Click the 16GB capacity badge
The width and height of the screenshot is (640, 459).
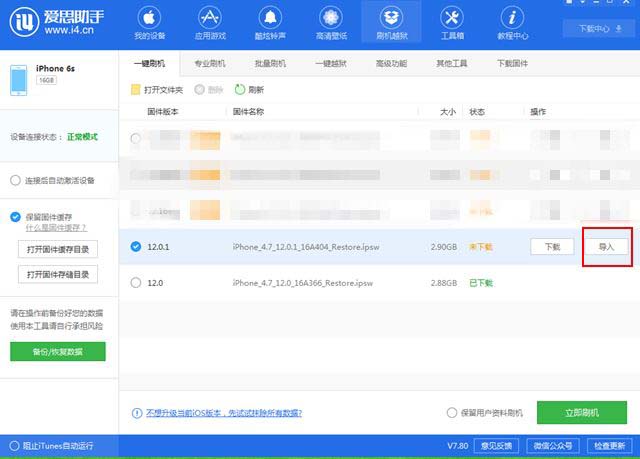47,80
